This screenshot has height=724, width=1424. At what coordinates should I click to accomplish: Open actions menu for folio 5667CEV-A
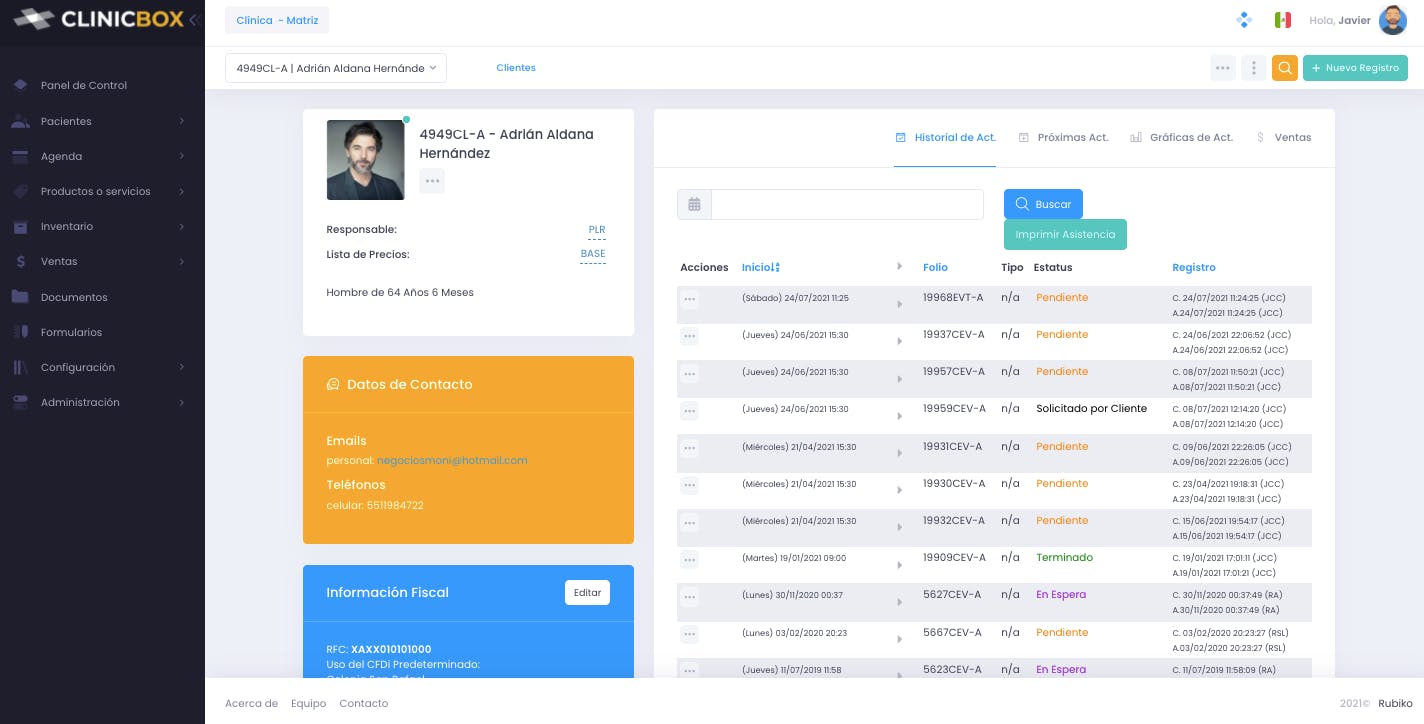[689, 634]
